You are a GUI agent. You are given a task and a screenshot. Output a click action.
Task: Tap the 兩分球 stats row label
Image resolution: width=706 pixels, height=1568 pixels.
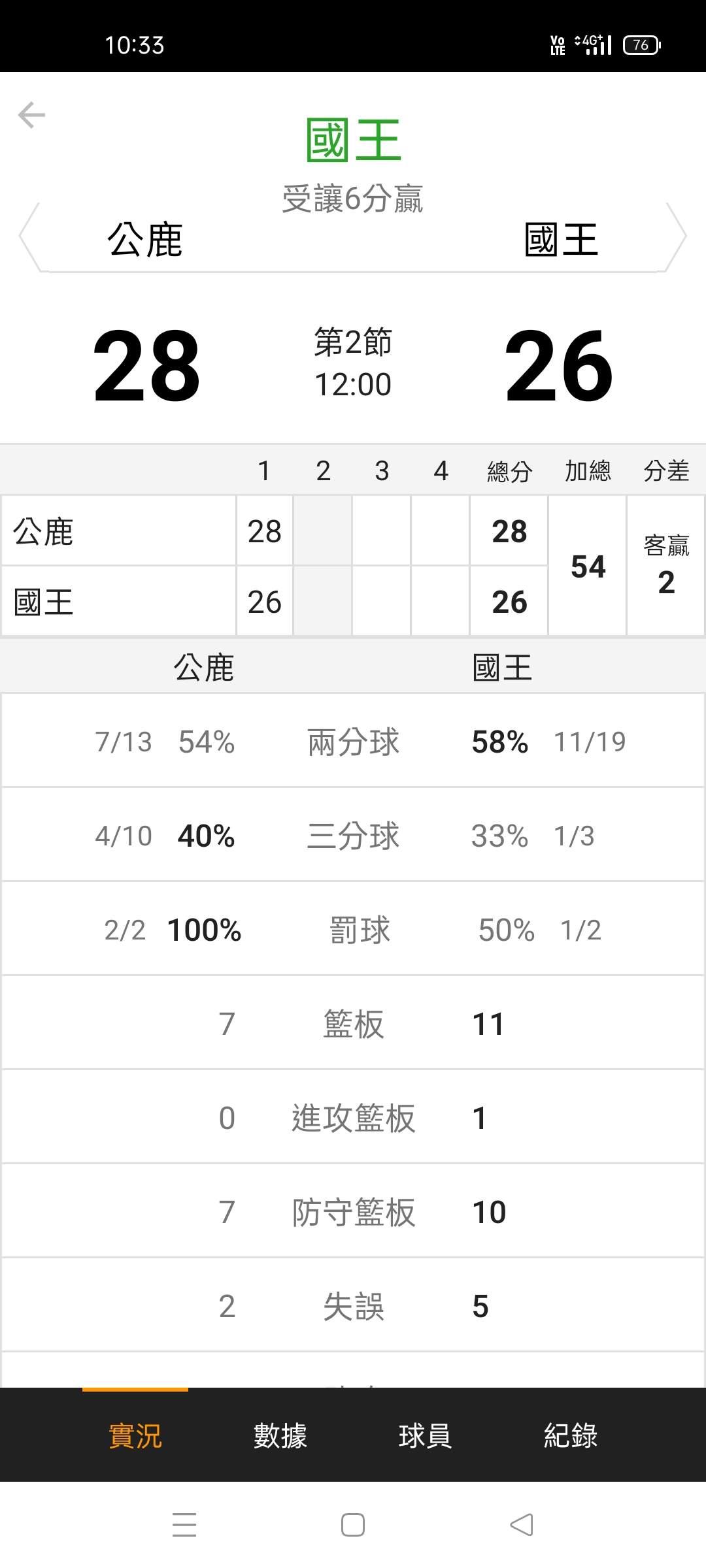tap(353, 742)
